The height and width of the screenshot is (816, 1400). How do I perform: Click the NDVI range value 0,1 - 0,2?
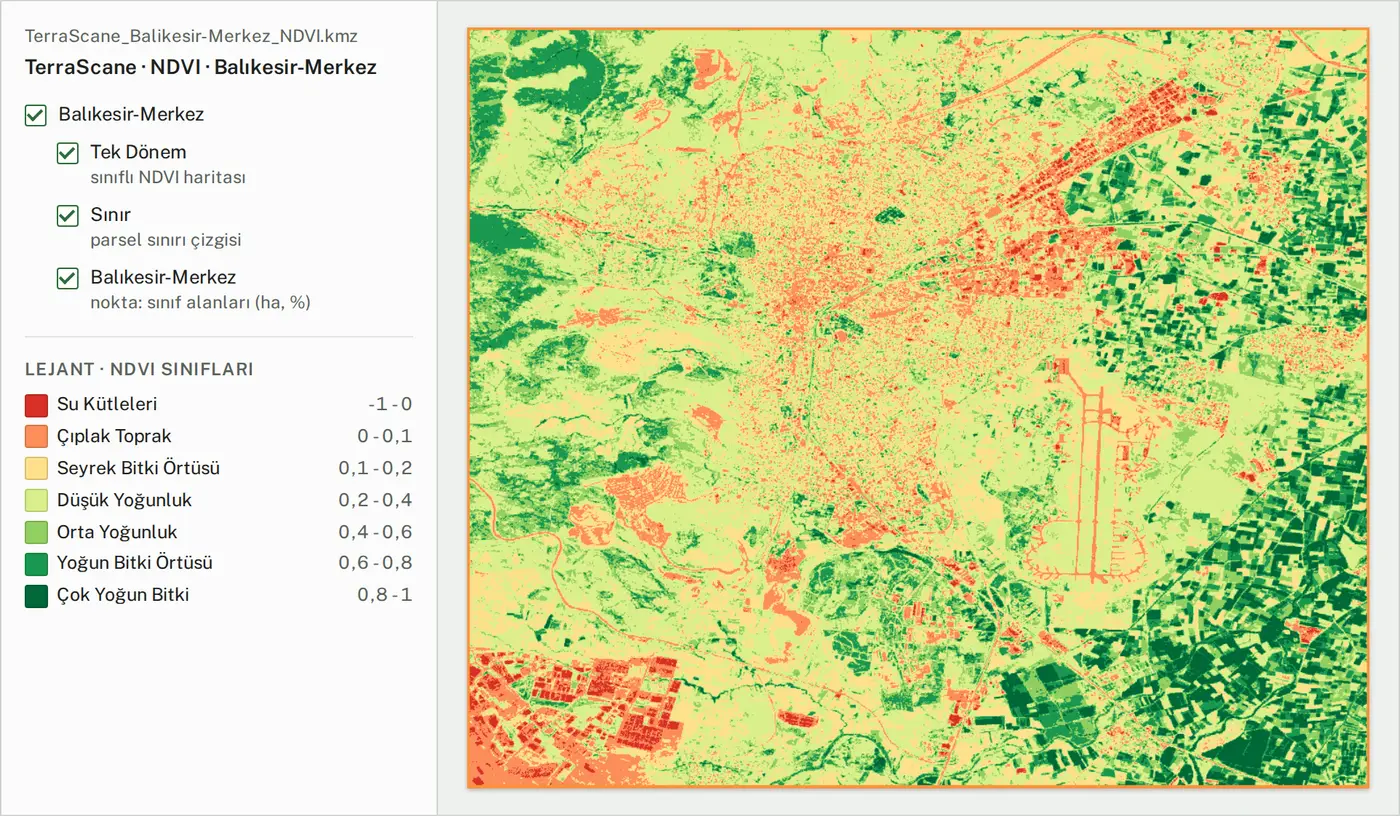[x=375, y=468]
